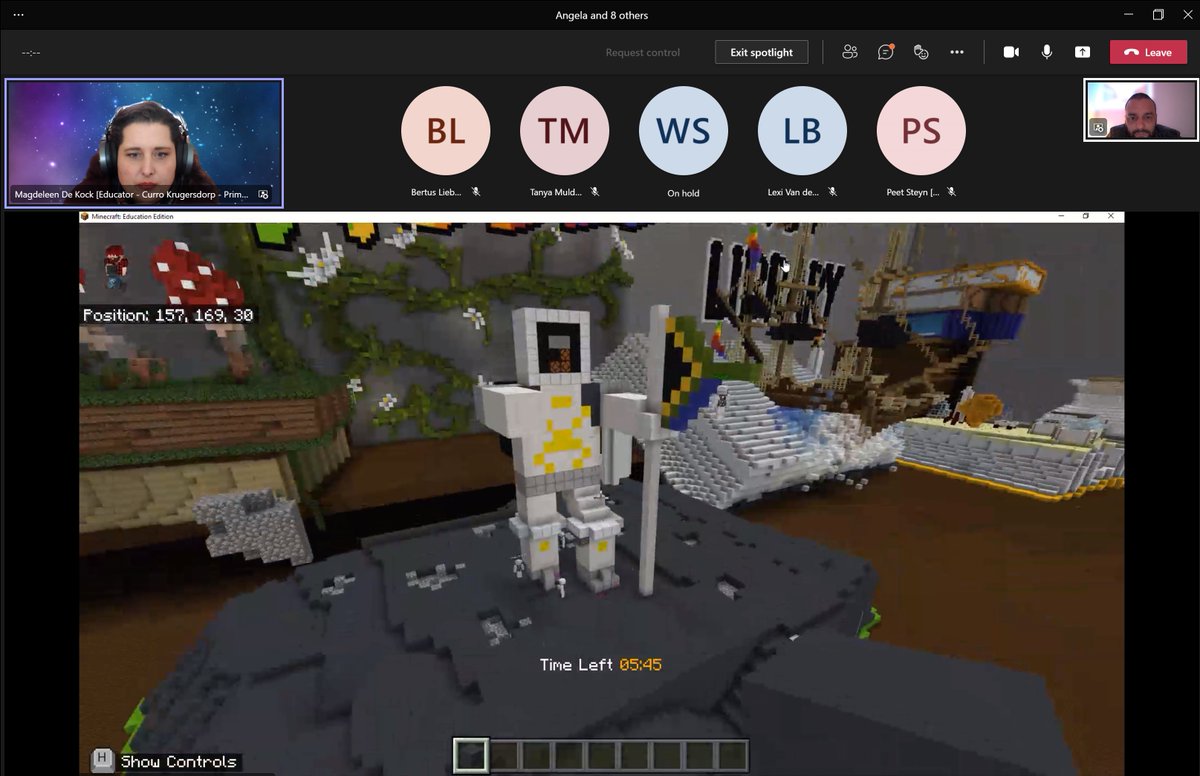
Task: Click the 'Tanya Muld...' name label
Action: point(555,192)
